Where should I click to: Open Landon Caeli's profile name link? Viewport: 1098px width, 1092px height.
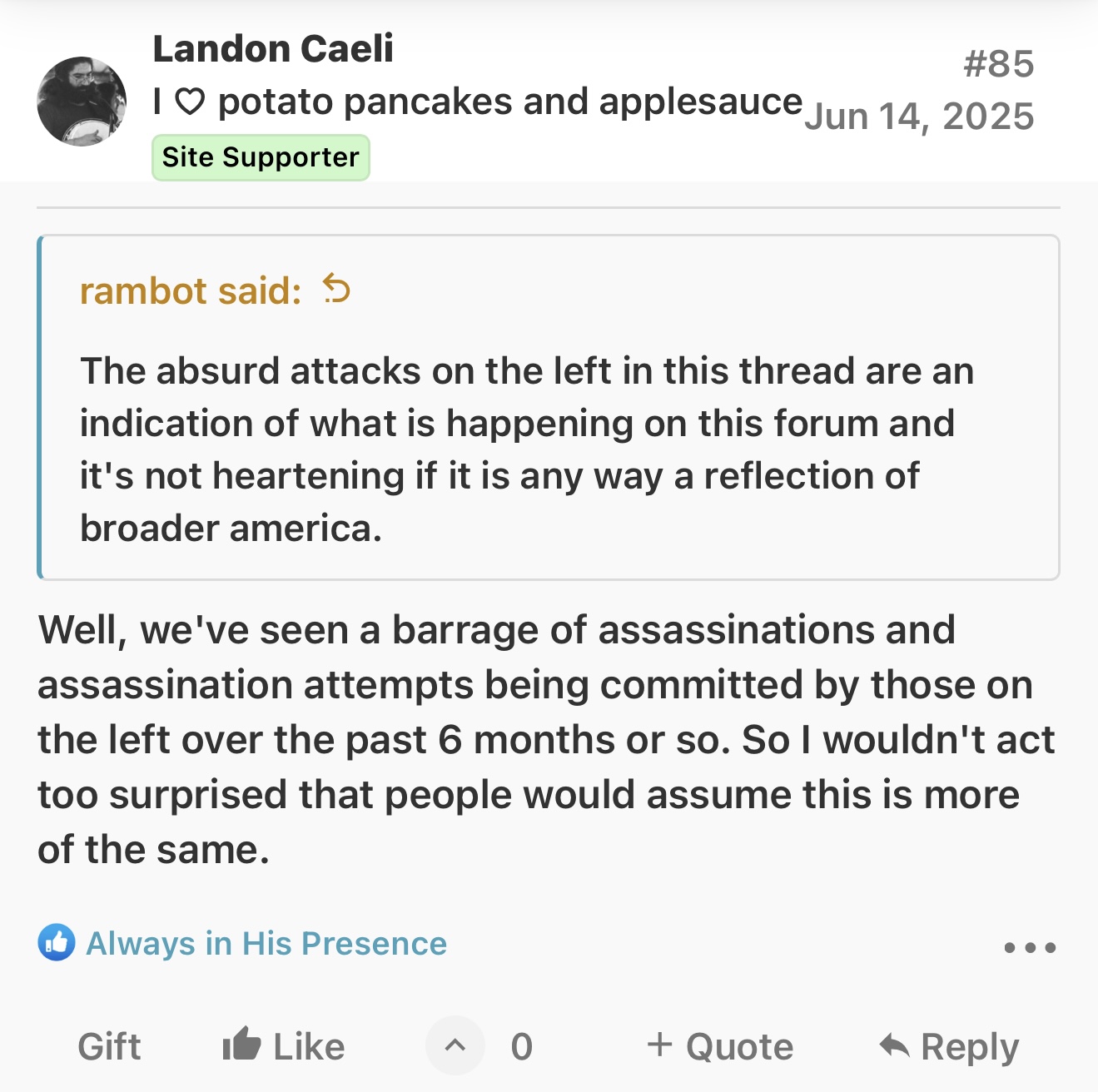(273, 48)
